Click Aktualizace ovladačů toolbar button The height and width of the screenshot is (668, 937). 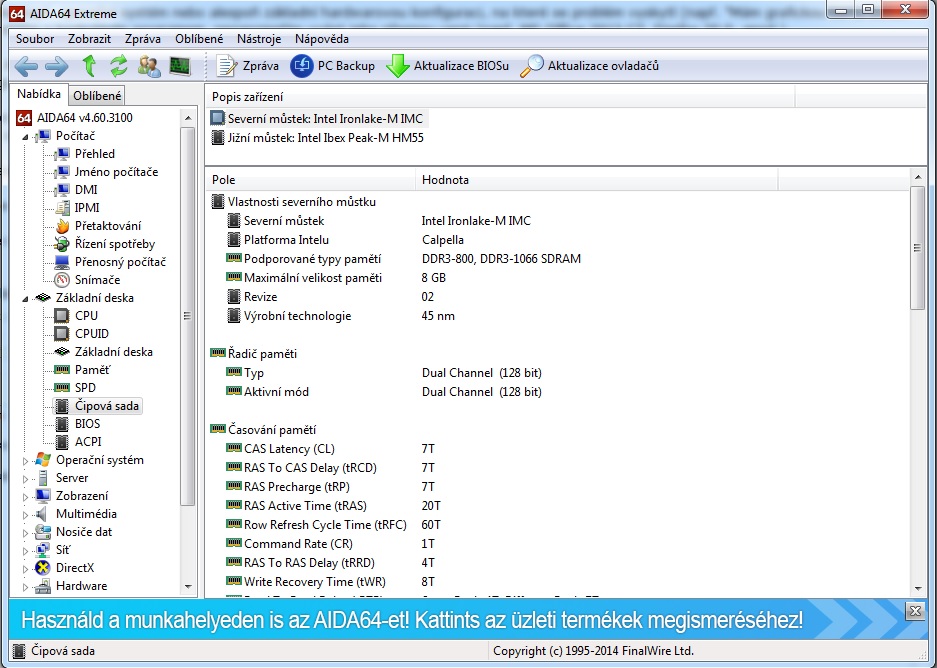(590, 66)
